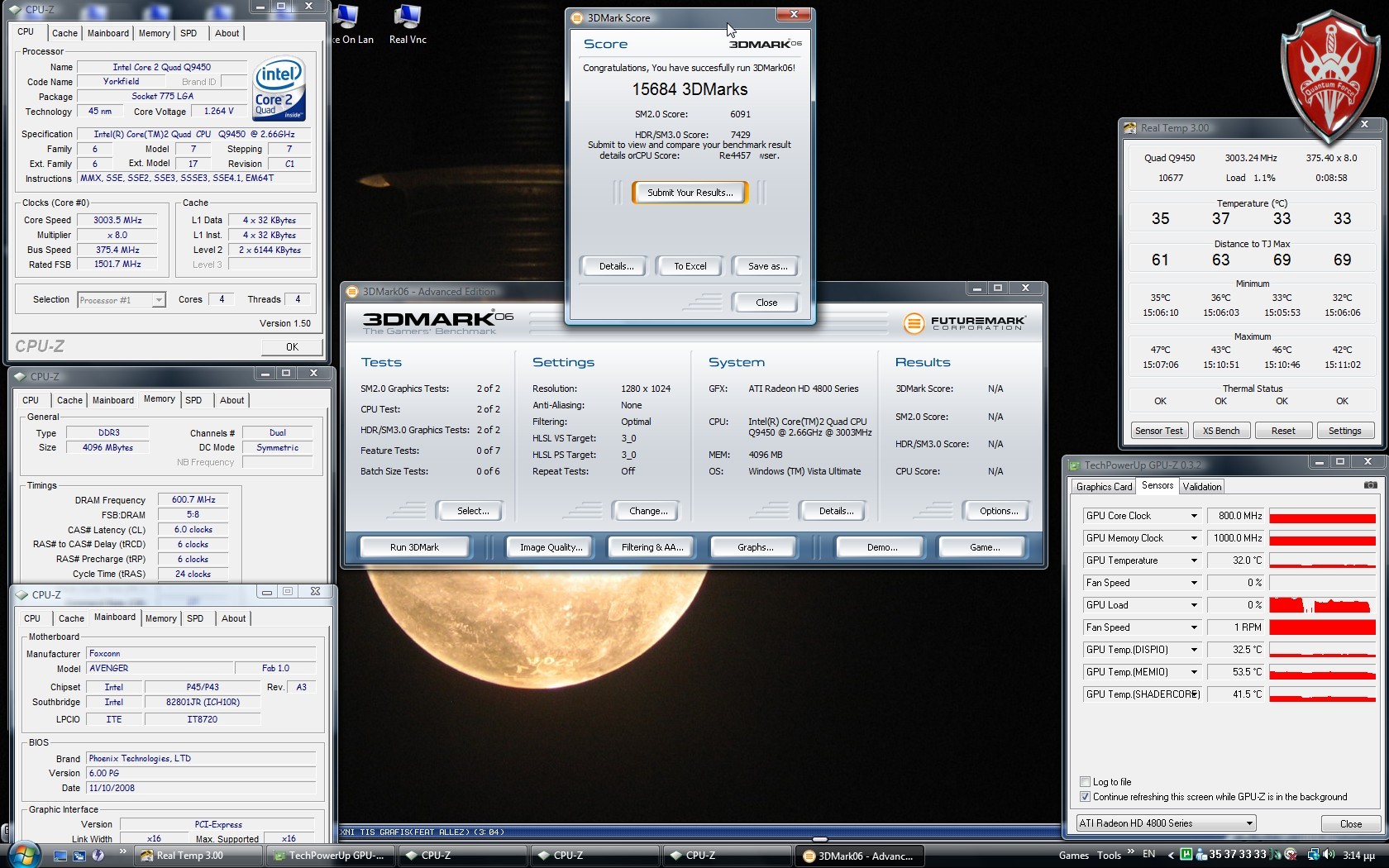
Task: Click the messenger person tray icon
Action: (x=1200, y=855)
